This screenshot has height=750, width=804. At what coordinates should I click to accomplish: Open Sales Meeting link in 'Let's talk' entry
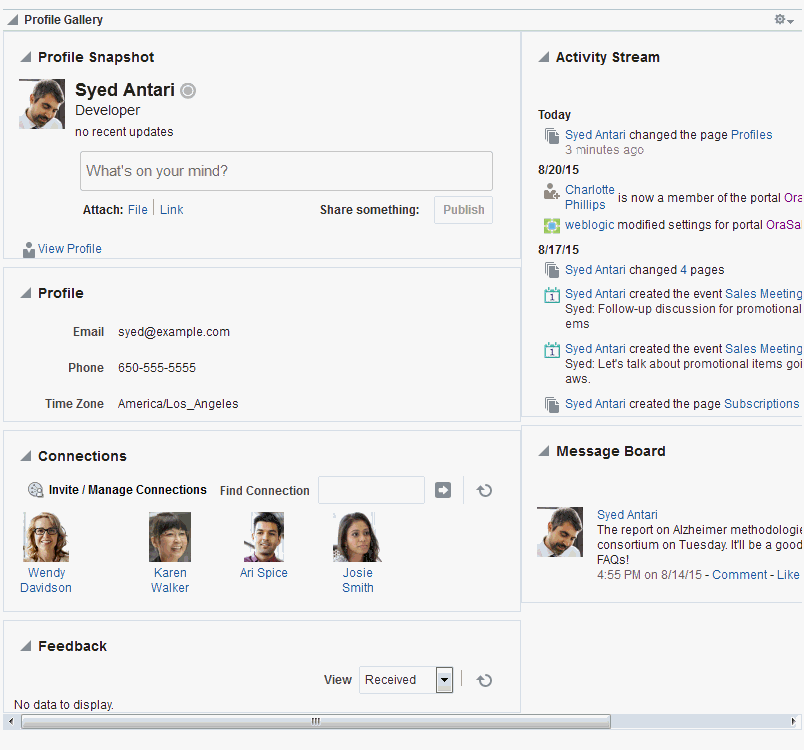click(x=763, y=349)
